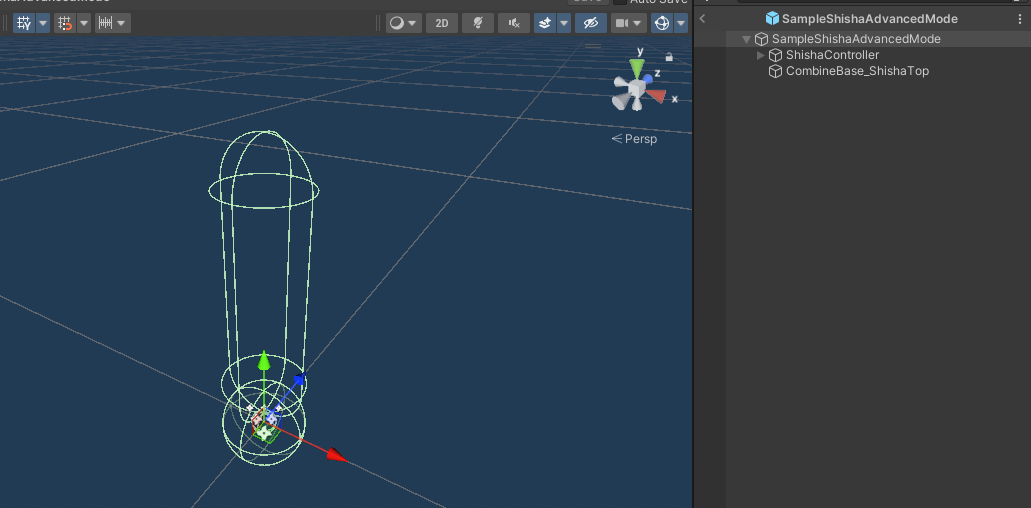Click the CombineBase_ShishaTop cube icon
The height and width of the screenshot is (508, 1031).
click(x=776, y=71)
